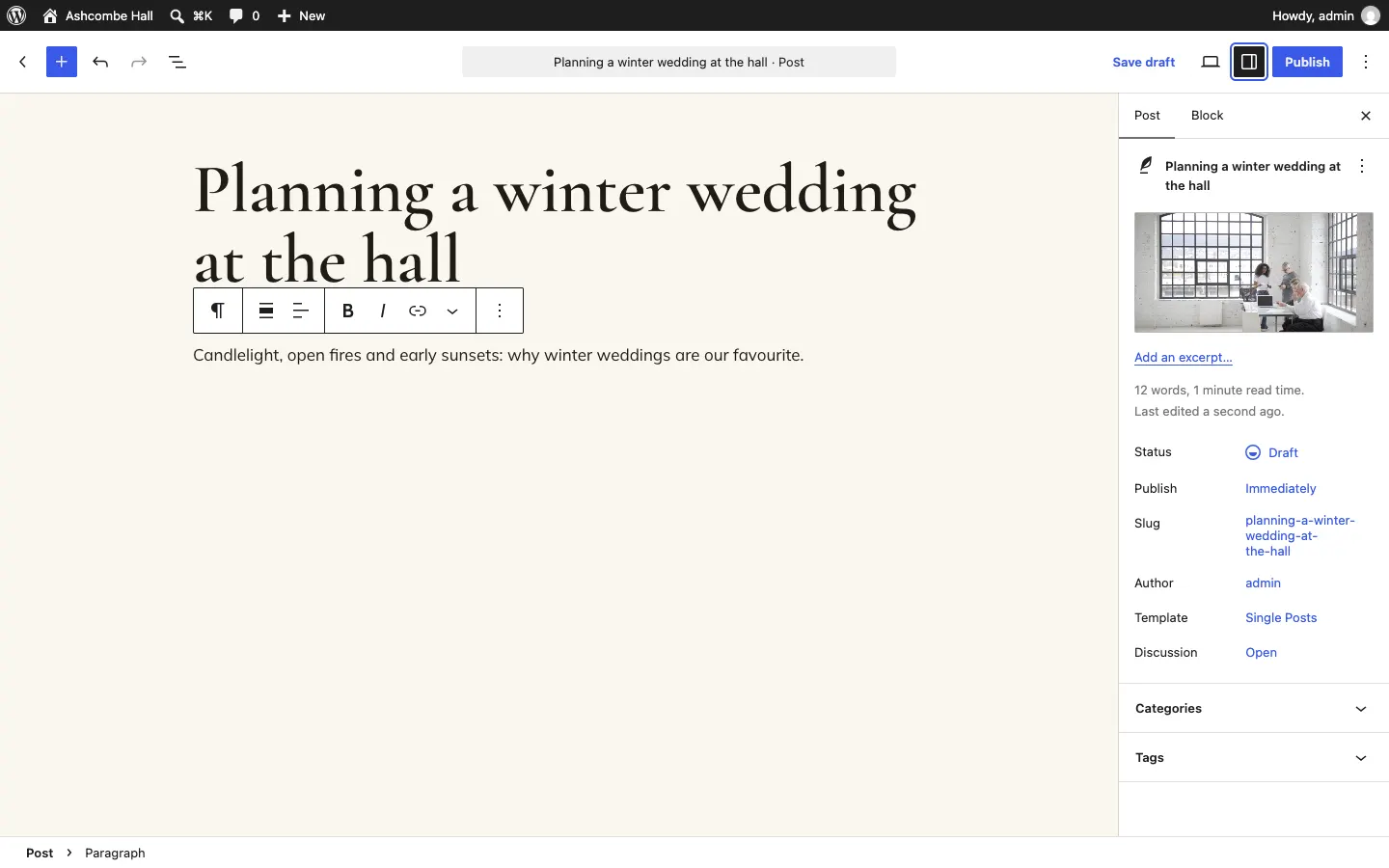Switch to the Post settings tab

pyautogui.click(x=1147, y=116)
